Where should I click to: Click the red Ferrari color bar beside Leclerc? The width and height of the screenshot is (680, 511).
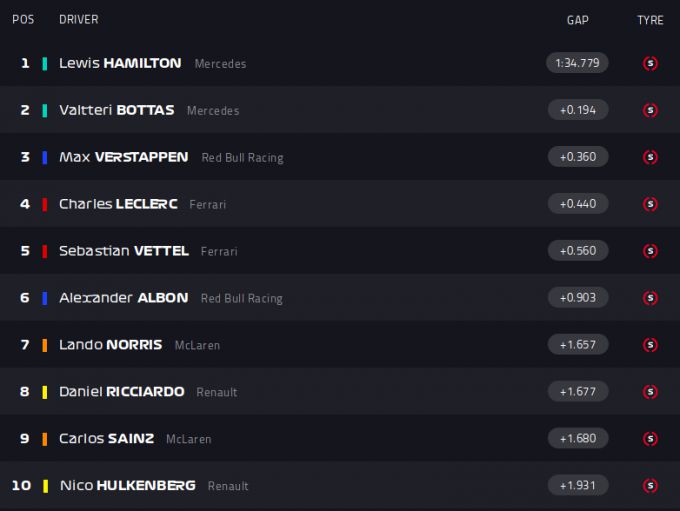45,204
